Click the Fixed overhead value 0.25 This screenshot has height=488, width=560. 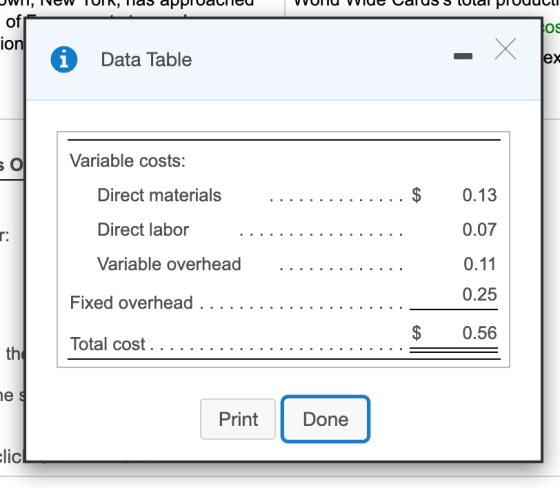(479, 294)
